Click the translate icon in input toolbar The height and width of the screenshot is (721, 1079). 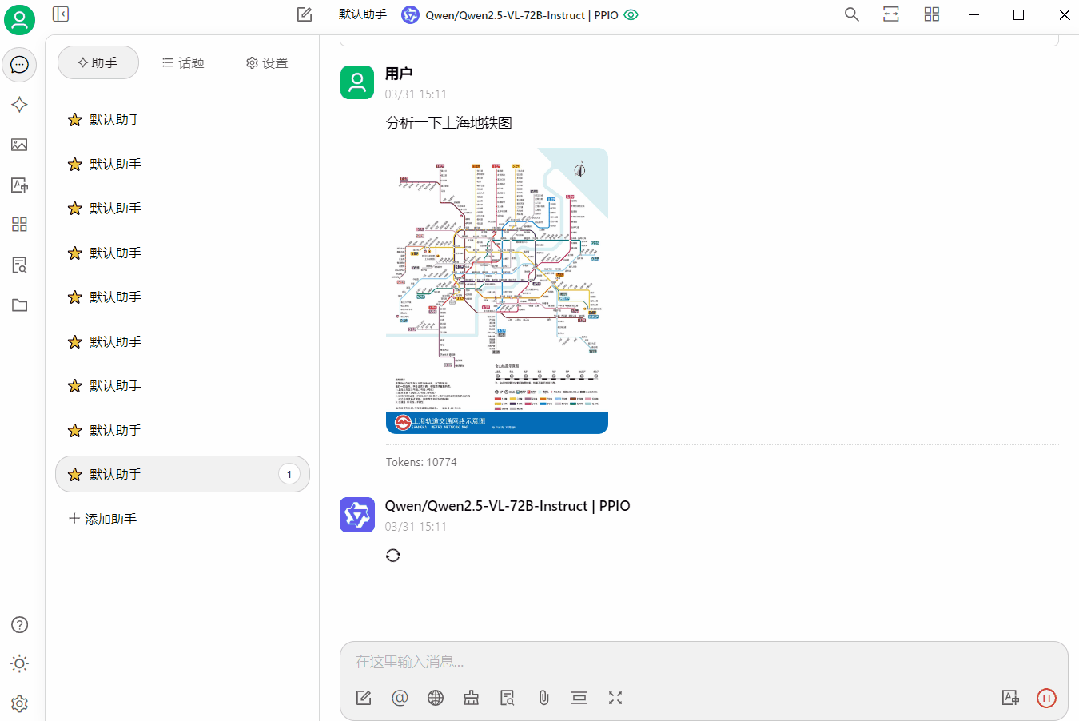coord(1010,698)
